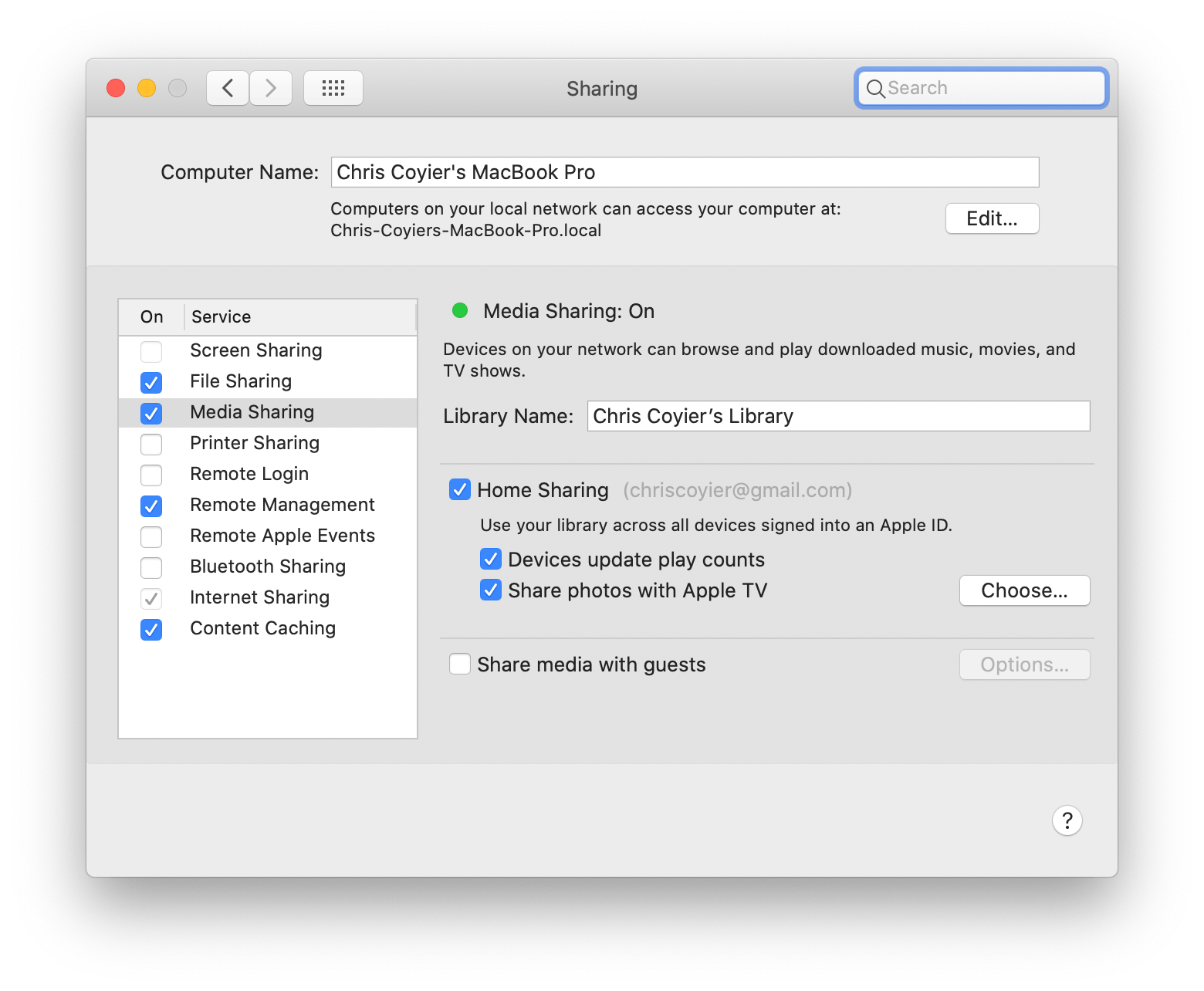This screenshot has width=1204, height=991.
Task: Uncheck Remote Management service
Action: tap(151, 506)
